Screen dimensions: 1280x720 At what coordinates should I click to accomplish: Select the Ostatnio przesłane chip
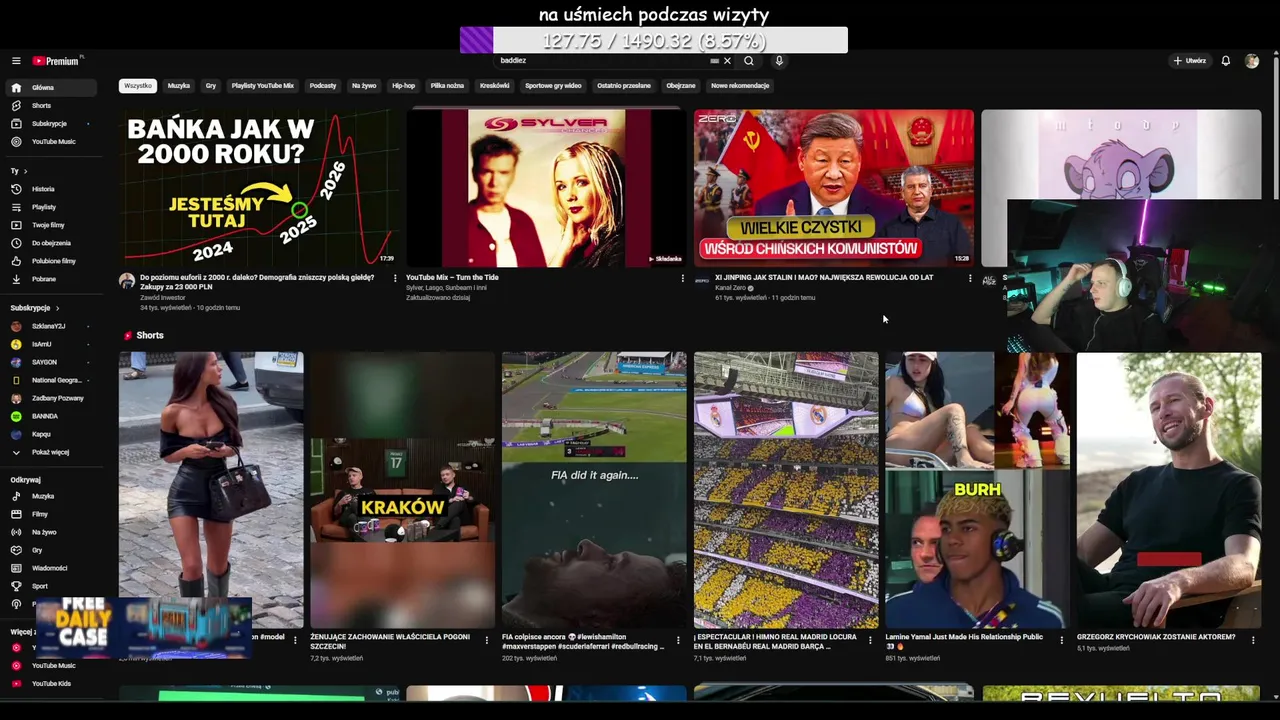tap(624, 86)
